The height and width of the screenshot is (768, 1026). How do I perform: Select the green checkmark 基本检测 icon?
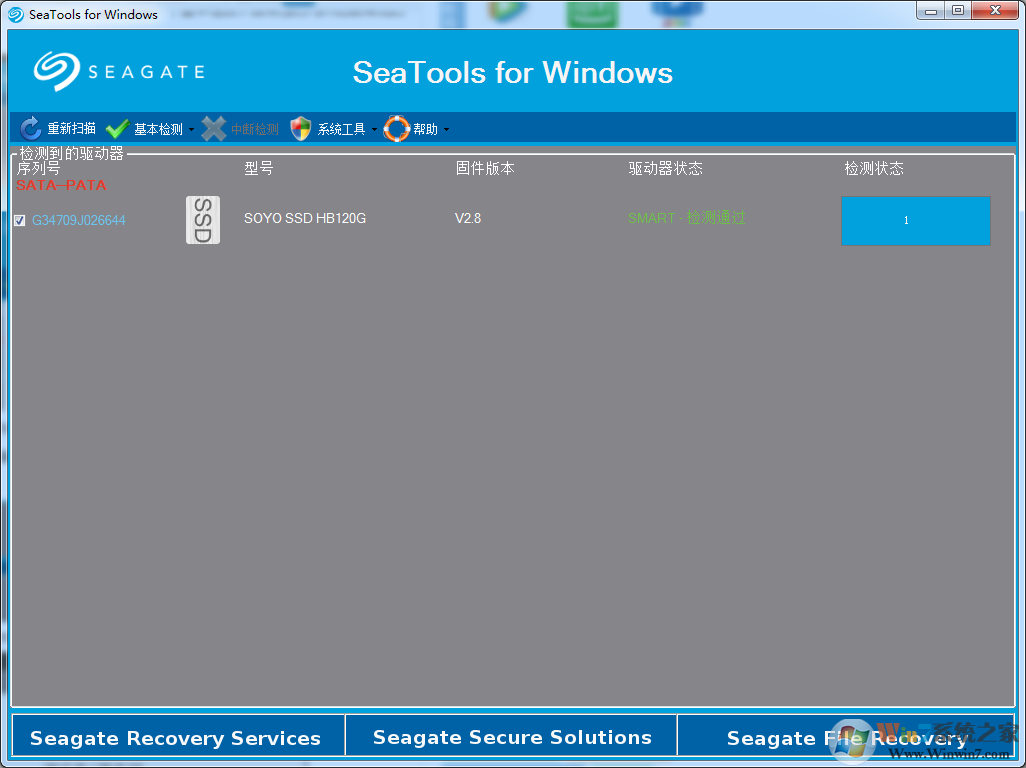[x=117, y=128]
